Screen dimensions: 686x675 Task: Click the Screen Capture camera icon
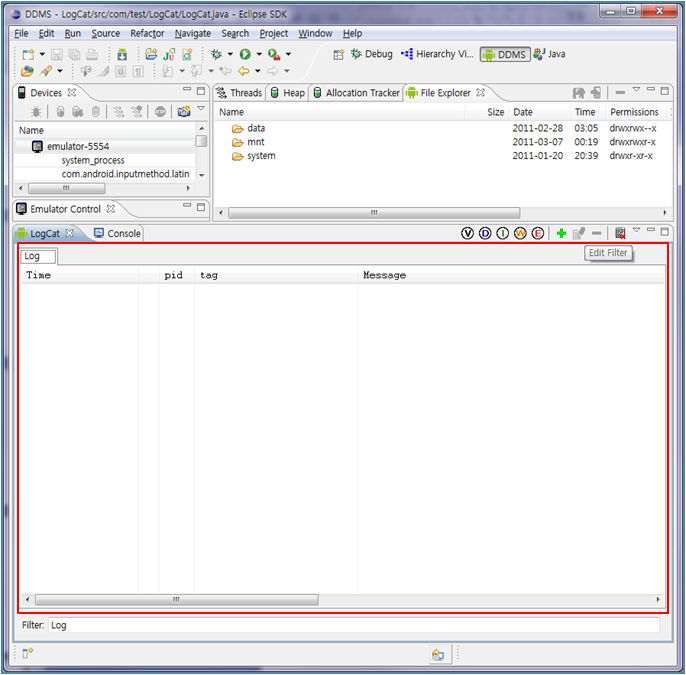(x=184, y=112)
